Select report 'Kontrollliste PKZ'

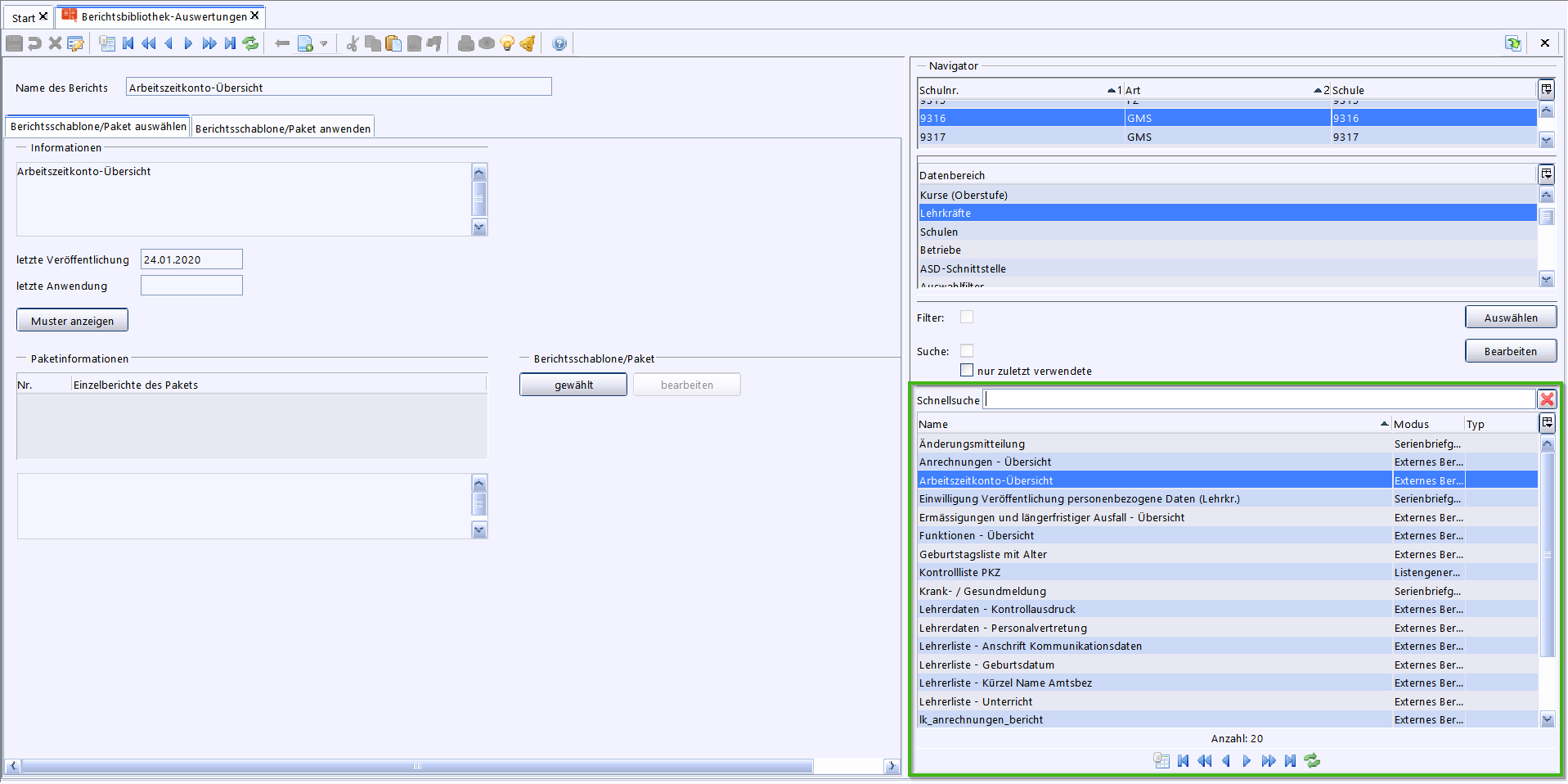tap(1227, 572)
